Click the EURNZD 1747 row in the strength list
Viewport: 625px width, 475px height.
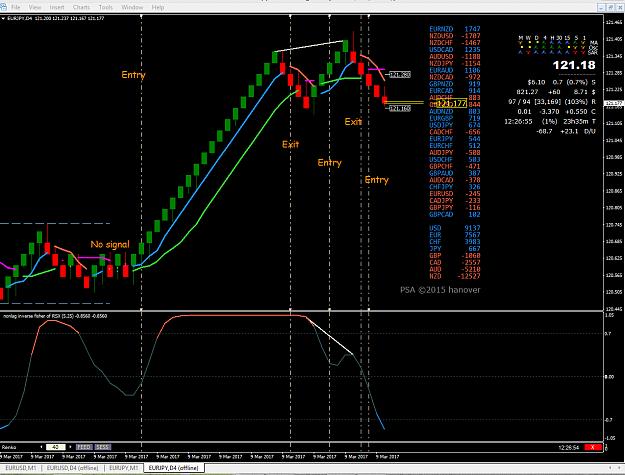pyautogui.click(x=455, y=29)
